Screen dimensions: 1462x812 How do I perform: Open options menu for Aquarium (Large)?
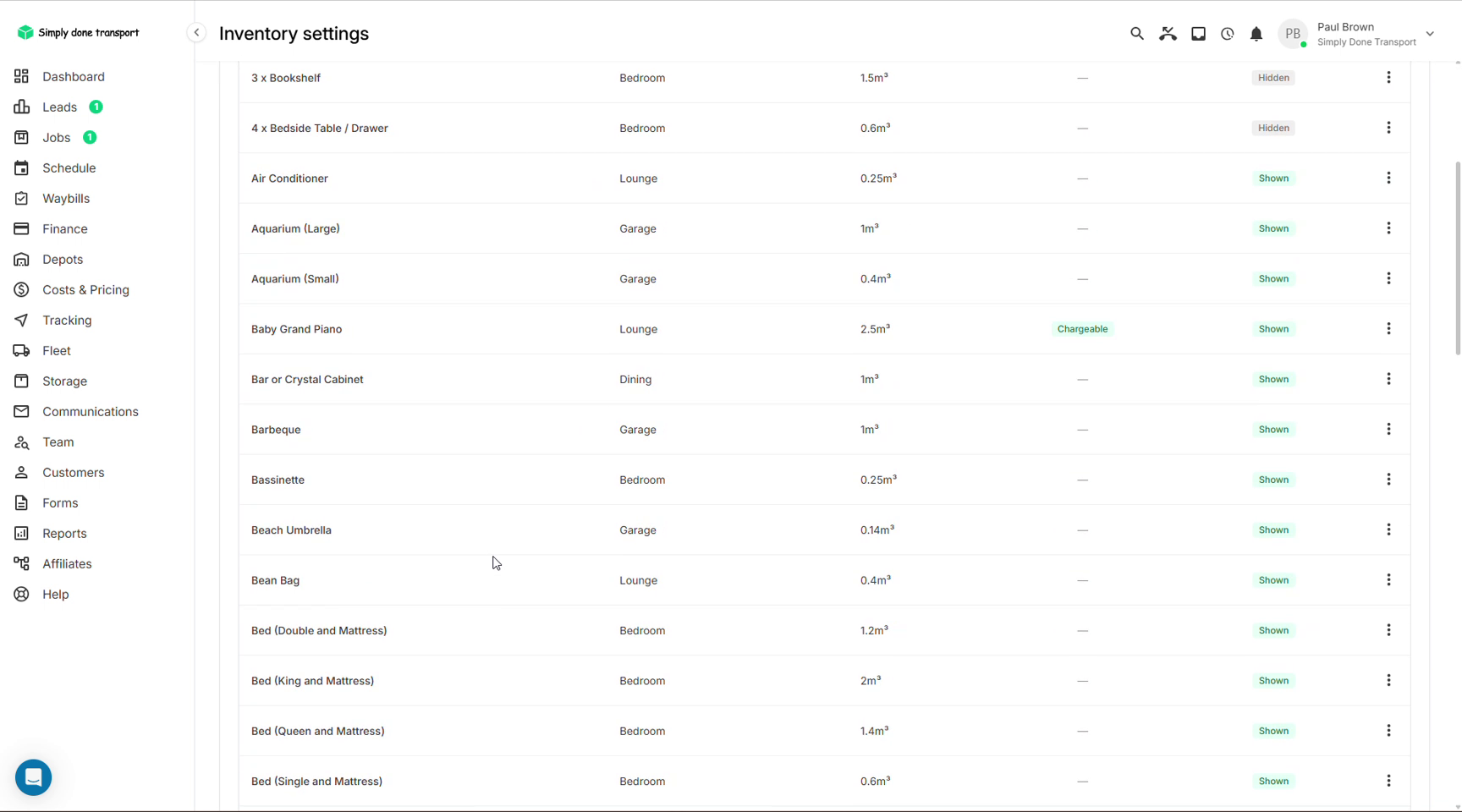coord(1388,228)
